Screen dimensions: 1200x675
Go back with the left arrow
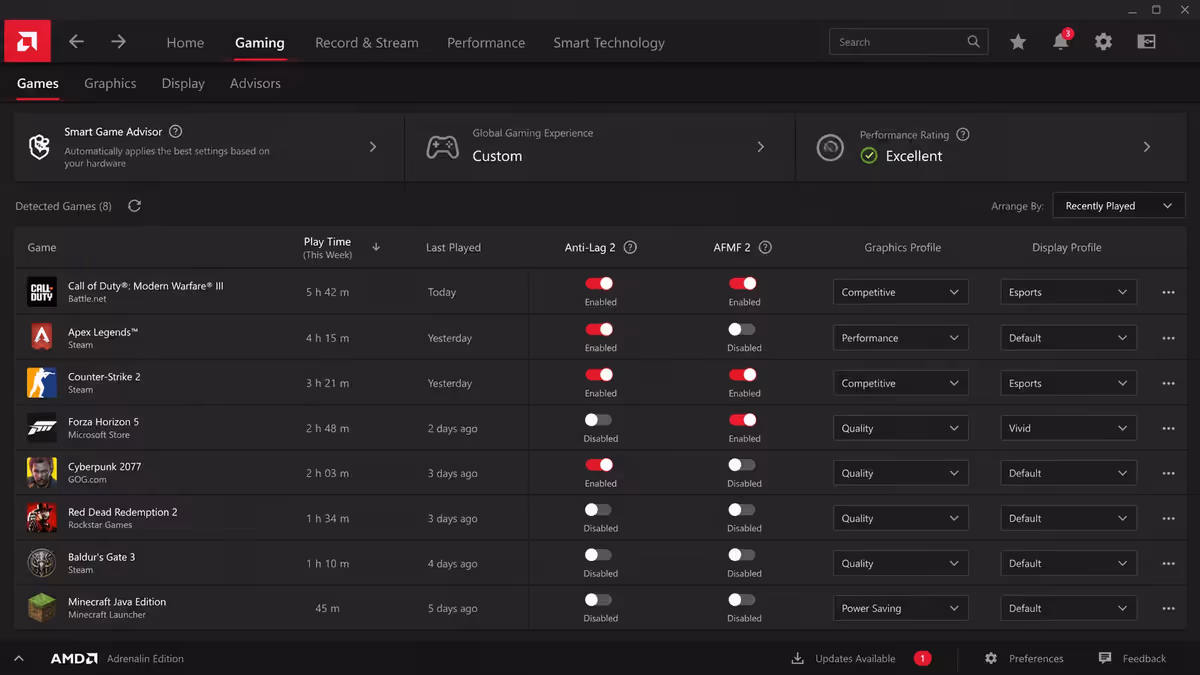tap(76, 42)
